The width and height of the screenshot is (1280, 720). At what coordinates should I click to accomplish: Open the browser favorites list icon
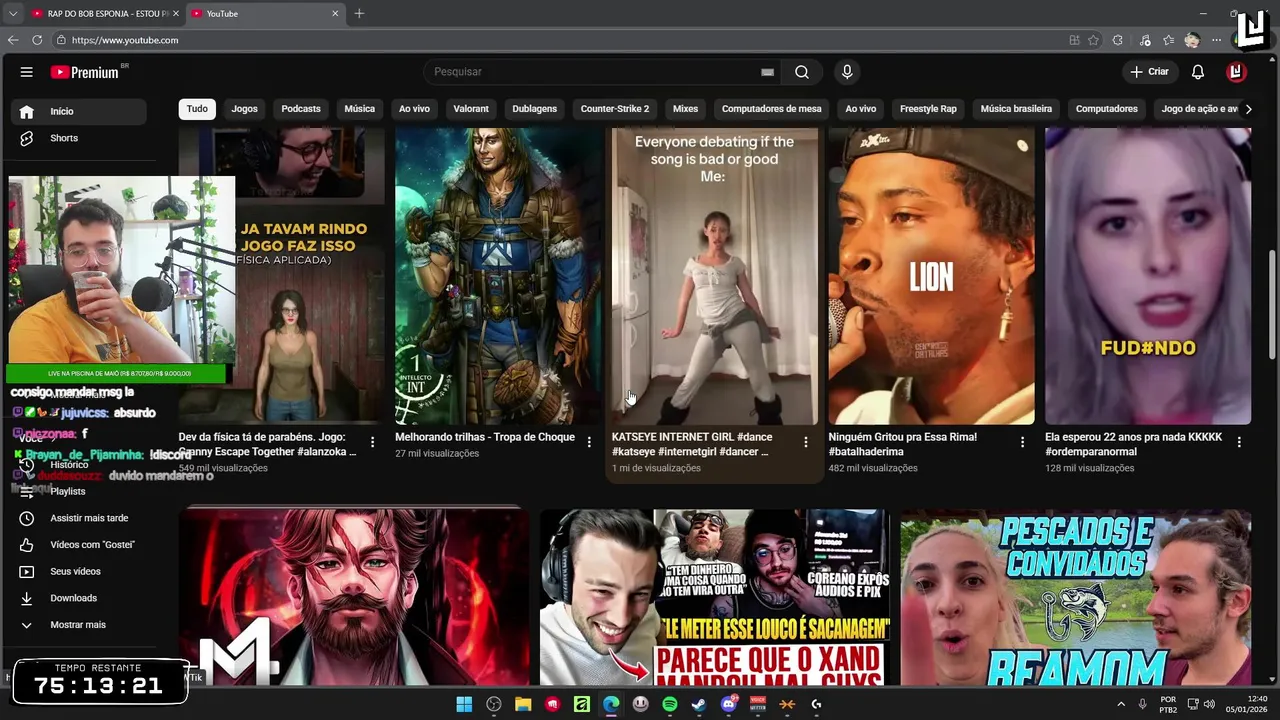[1168, 40]
